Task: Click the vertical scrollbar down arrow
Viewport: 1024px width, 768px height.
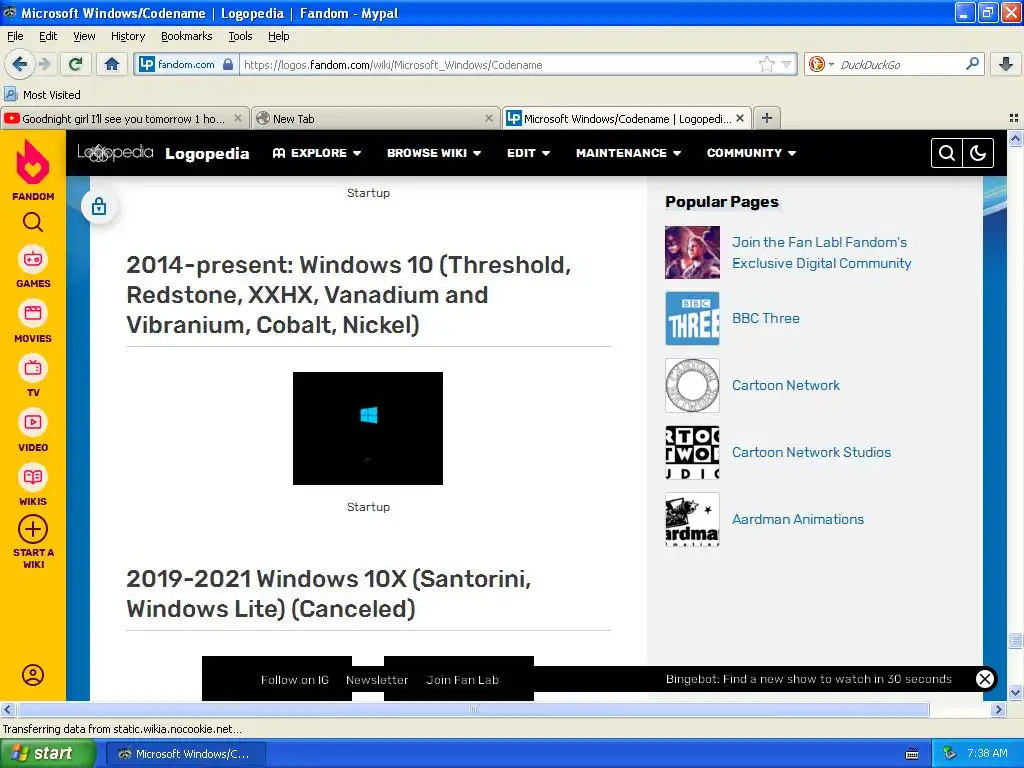Action: point(1015,692)
